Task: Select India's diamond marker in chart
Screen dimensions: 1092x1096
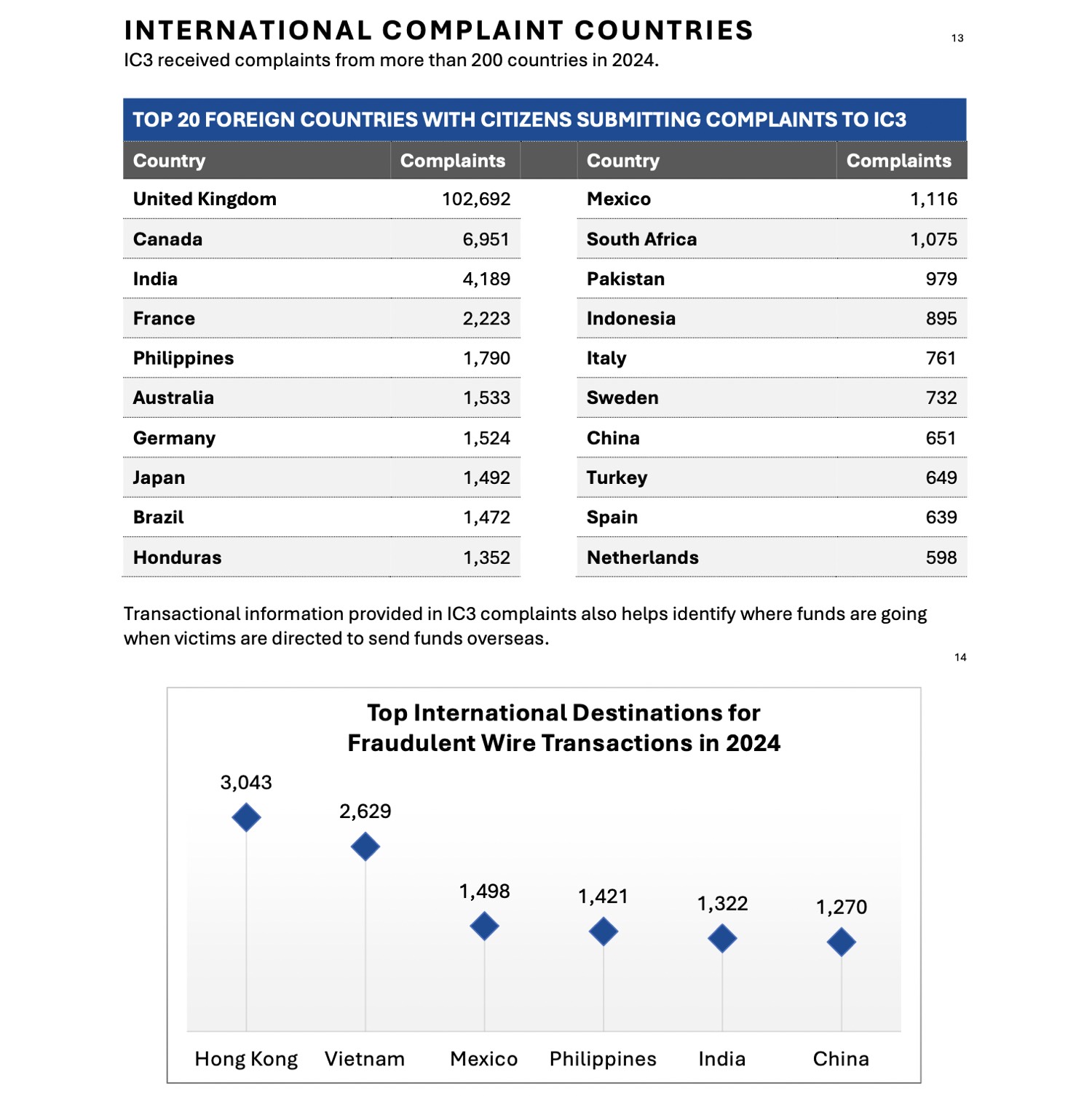Action: pyautogui.click(x=722, y=939)
